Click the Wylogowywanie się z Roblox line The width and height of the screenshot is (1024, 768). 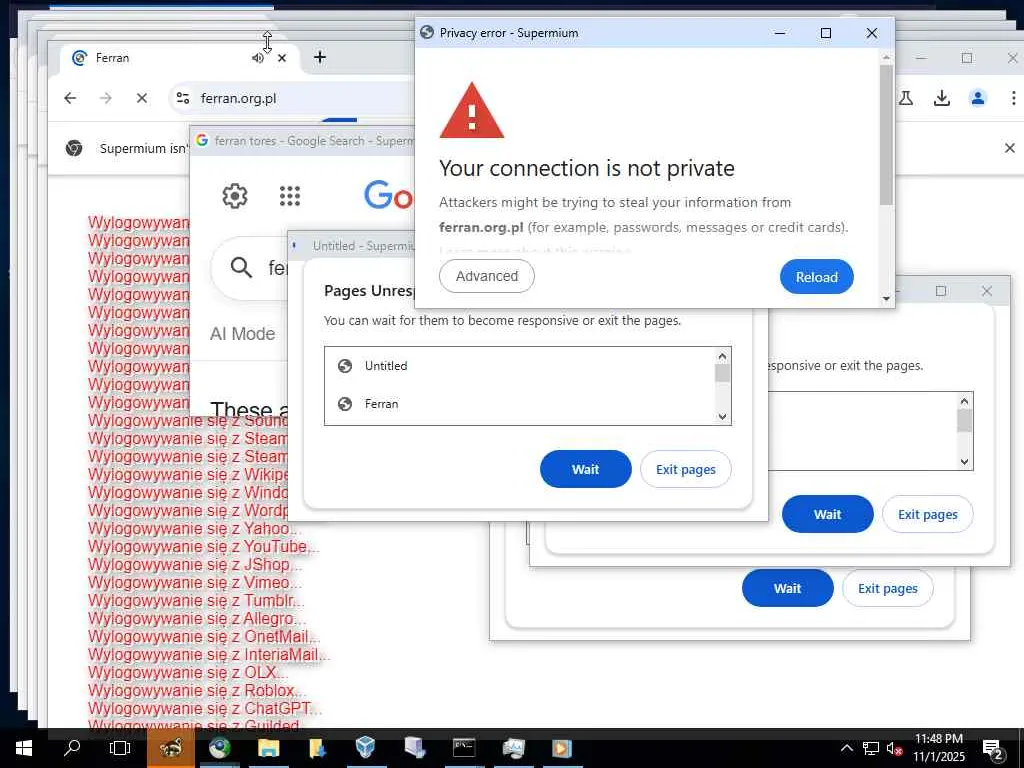pos(197,690)
